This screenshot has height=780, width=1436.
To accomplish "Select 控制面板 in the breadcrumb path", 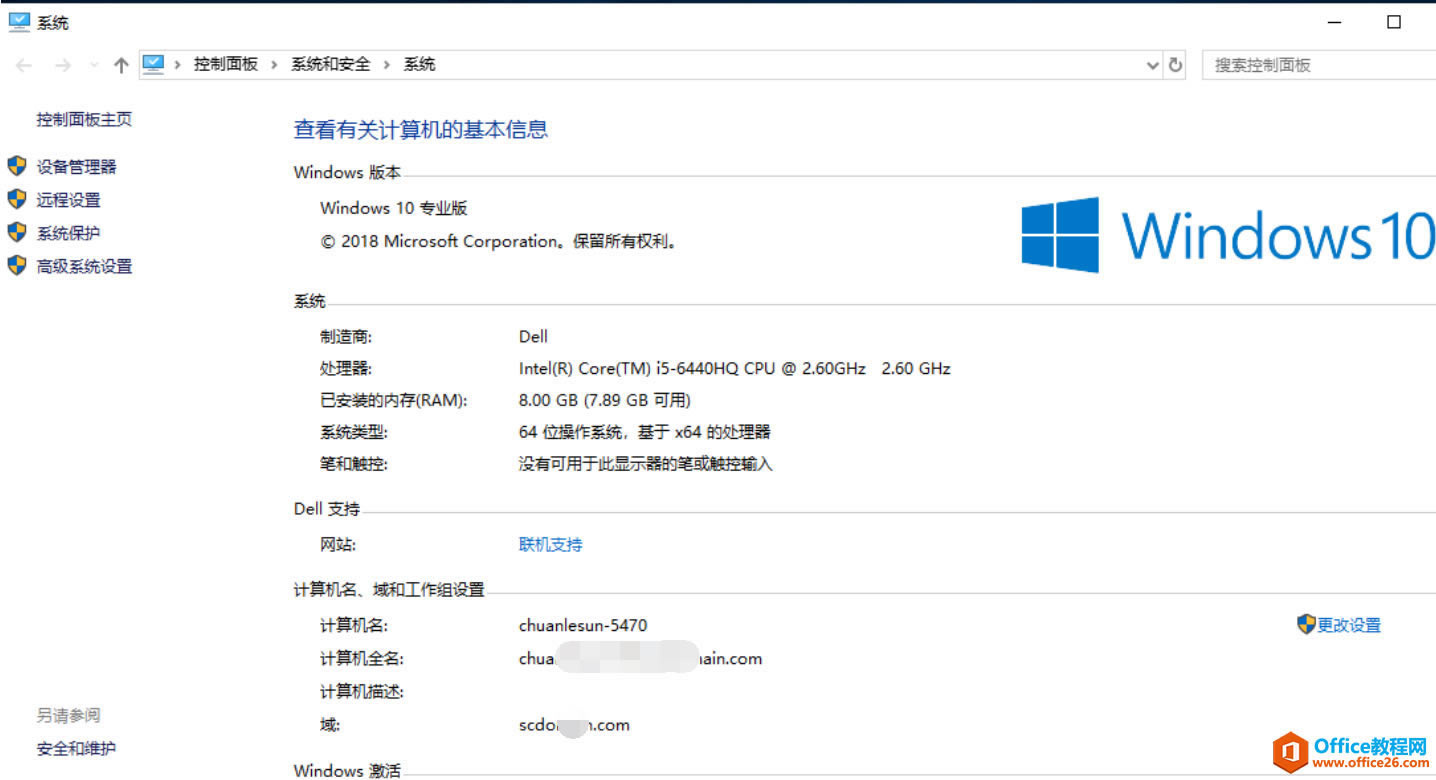I will (x=225, y=64).
